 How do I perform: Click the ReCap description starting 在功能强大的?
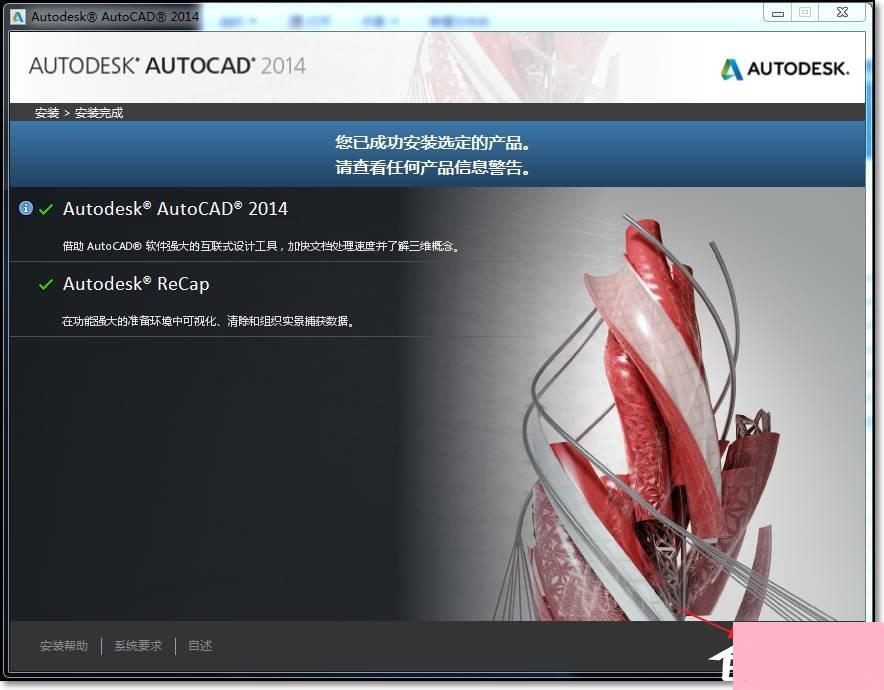click(208, 321)
